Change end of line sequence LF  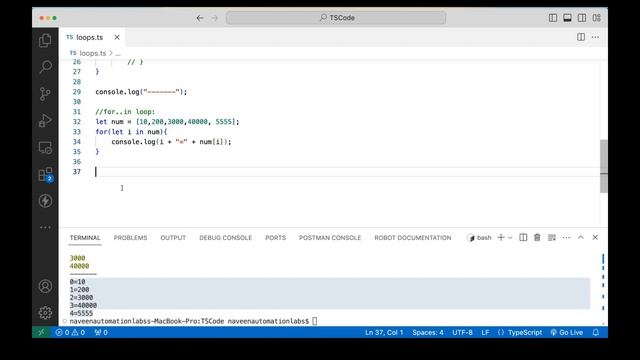(x=485, y=332)
